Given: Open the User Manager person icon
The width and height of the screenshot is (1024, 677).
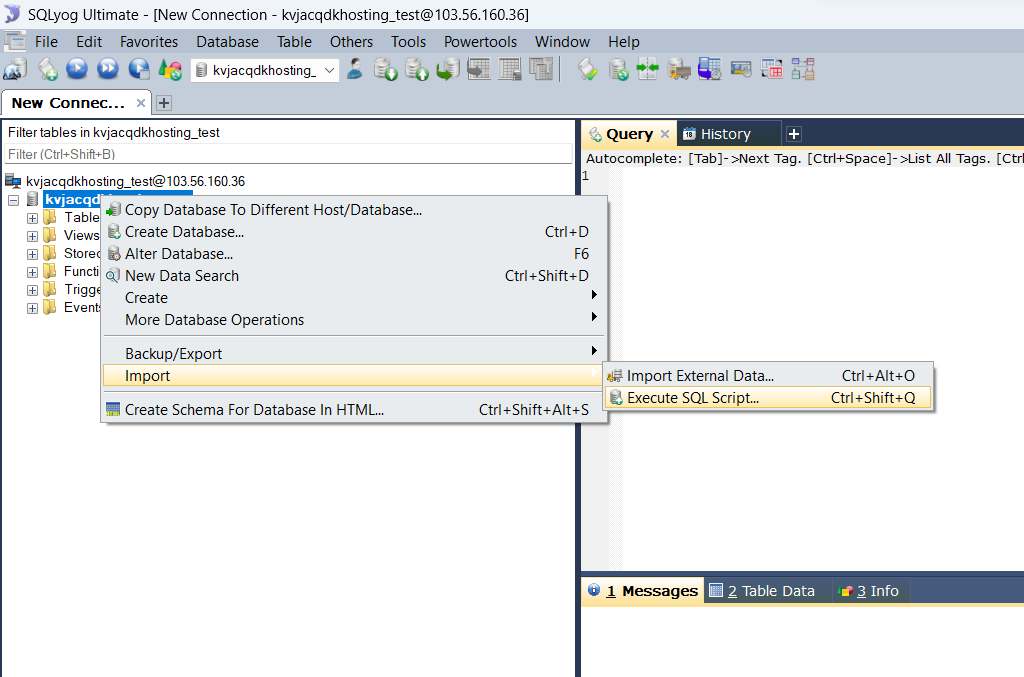Looking at the screenshot, I should (x=355, y=69).
